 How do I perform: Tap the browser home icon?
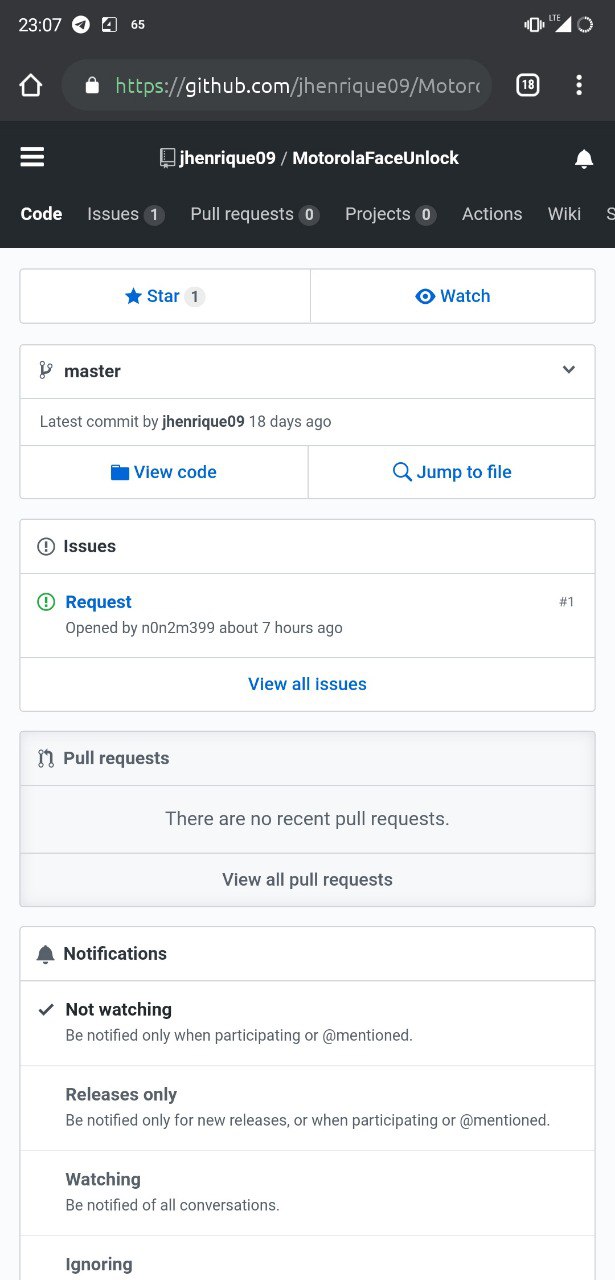tap(31, 86)
